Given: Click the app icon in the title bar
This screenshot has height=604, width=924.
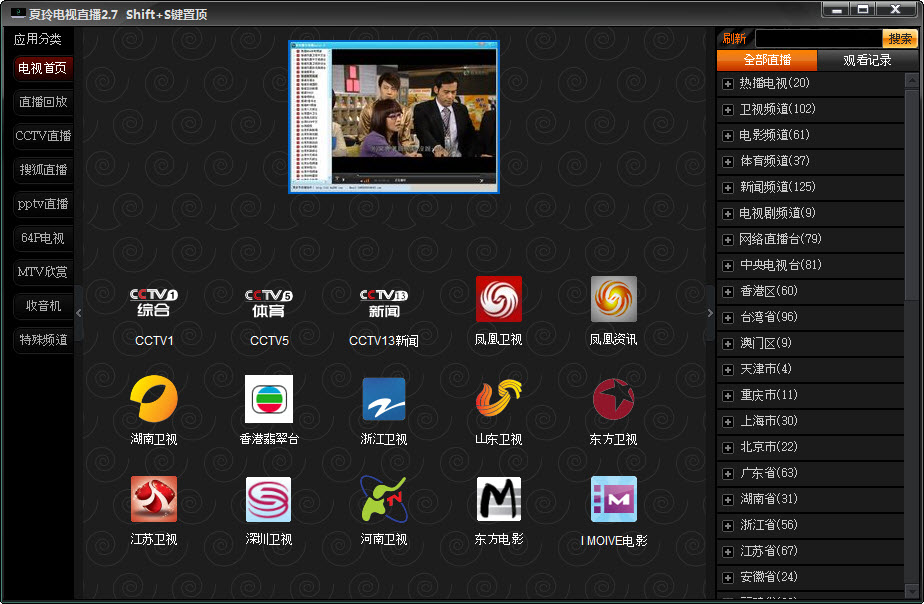Looking at the screenshot, I should point(18,13).
